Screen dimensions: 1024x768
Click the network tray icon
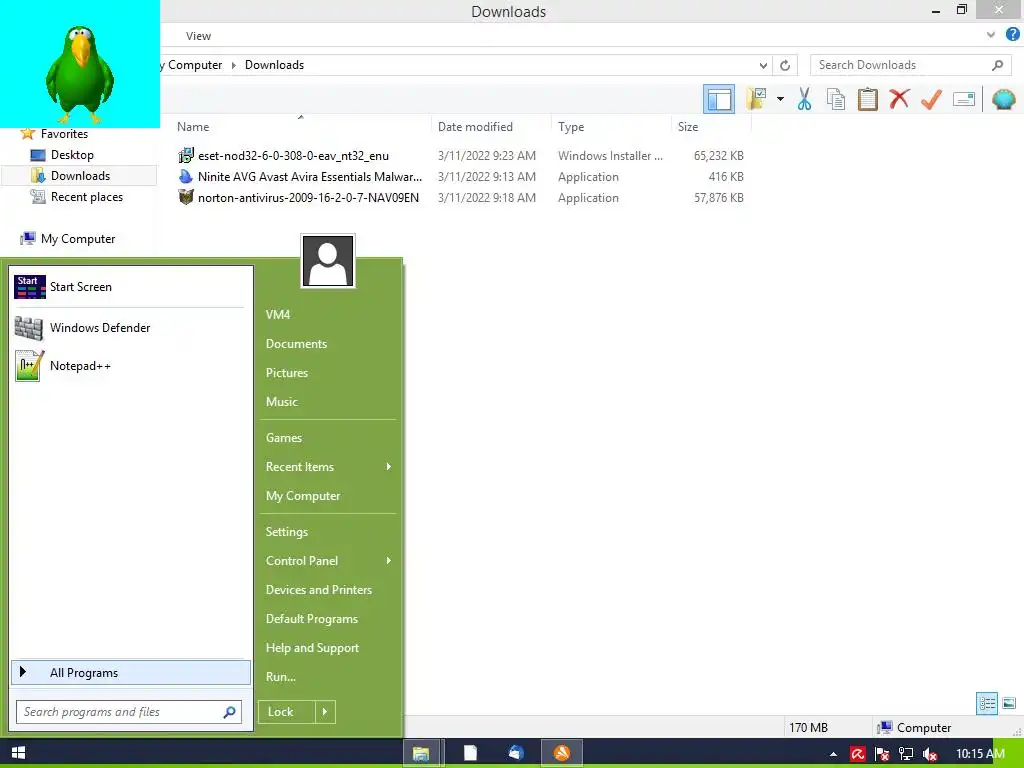click(x=906, y=754)
